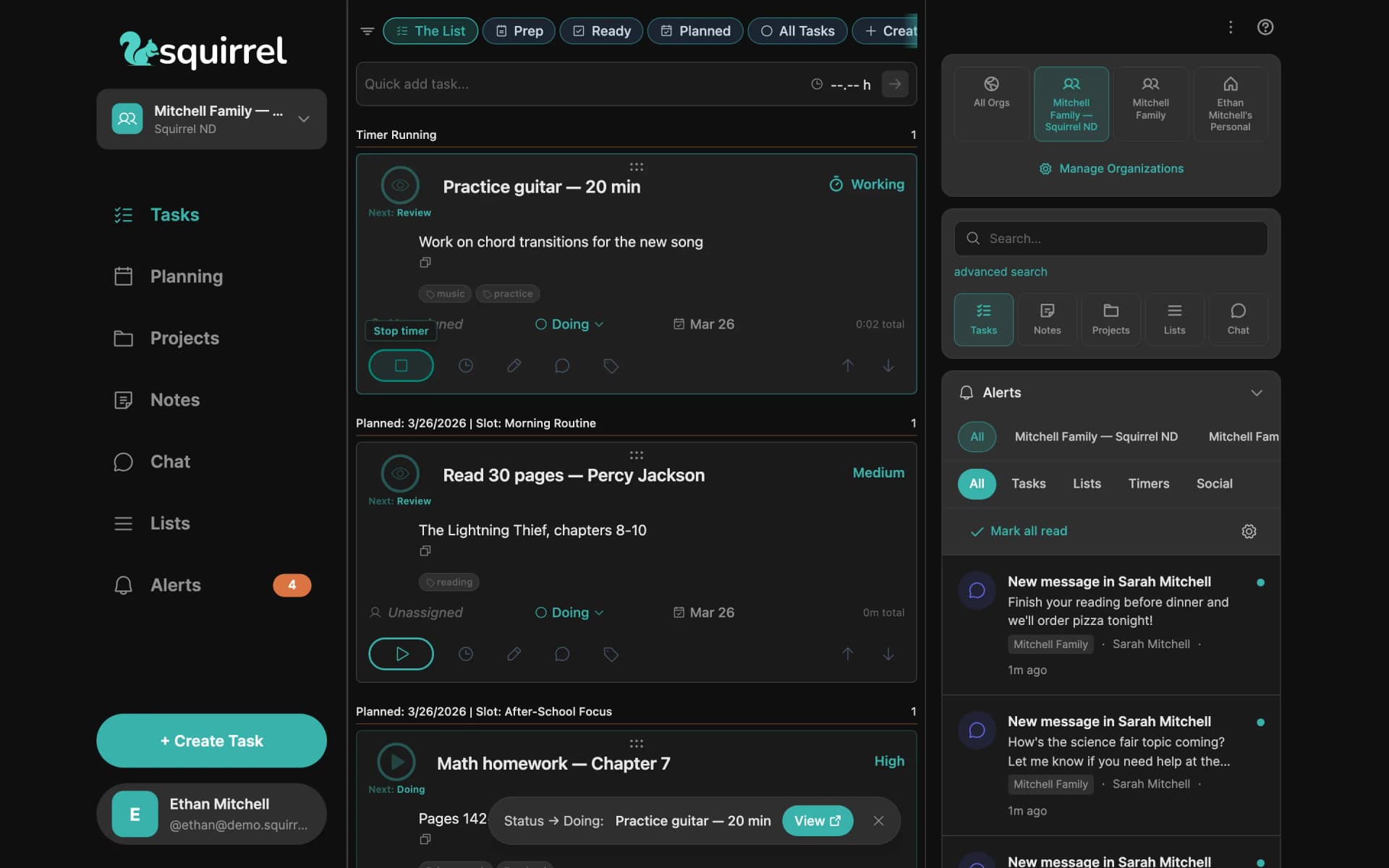Stop the Practice guitar timer
Image resolution: width=1389 pixels, height=868 pixels.
(401, 365)
